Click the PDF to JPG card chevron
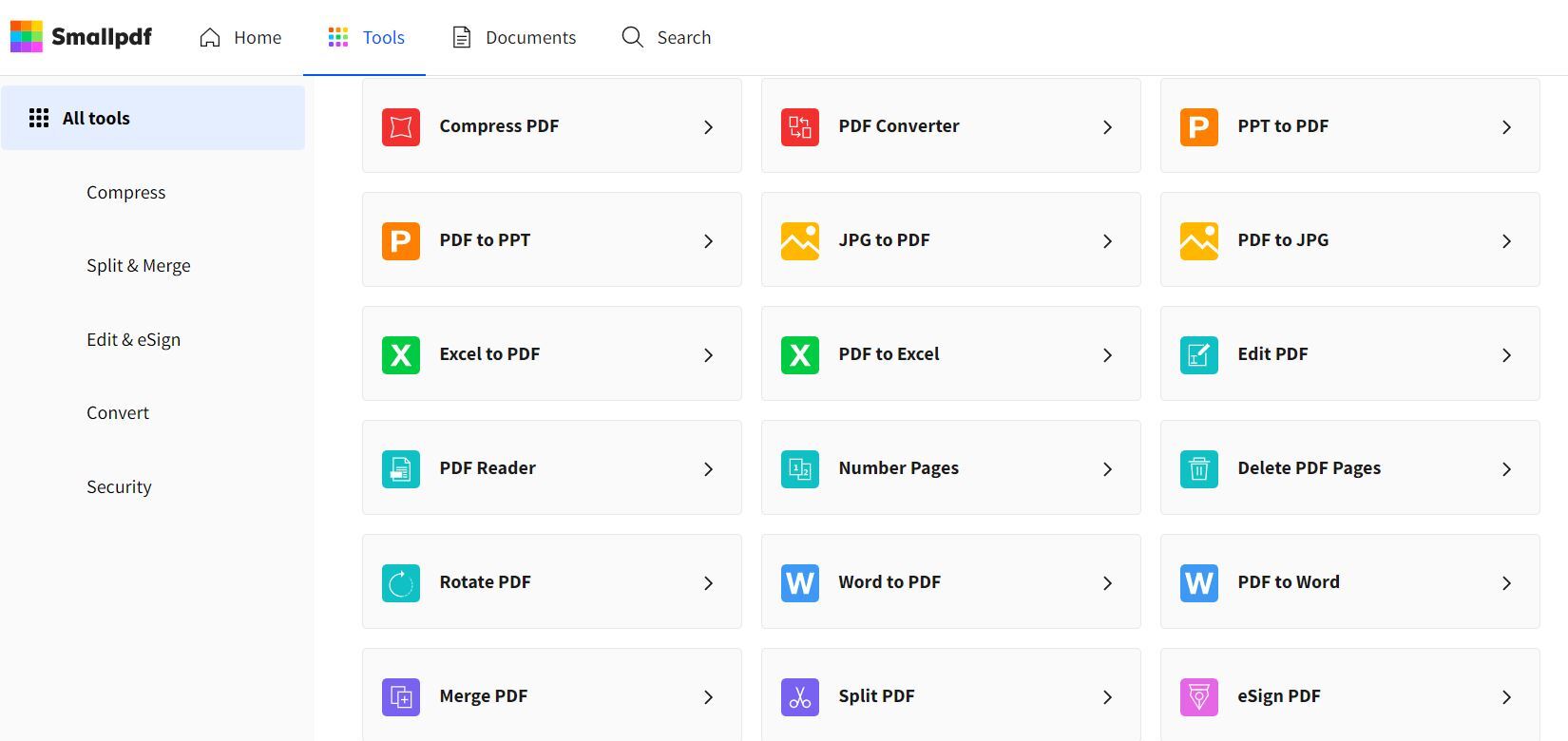This screenshot has width=1568, height=741. click(x=1506, y=240)
